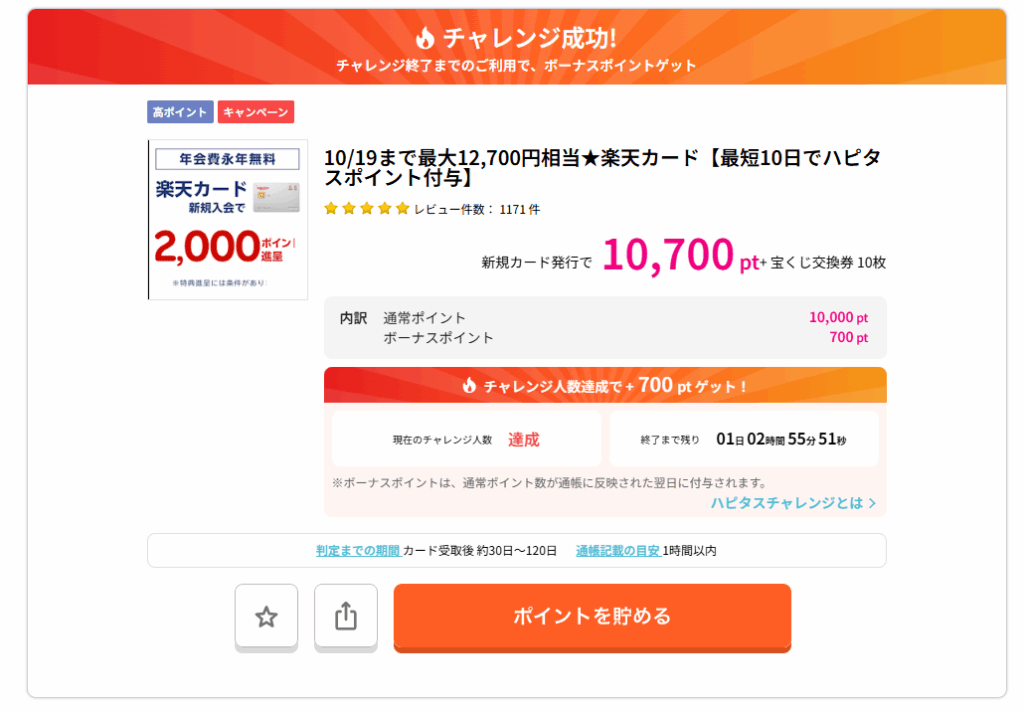Click the share icon button
Image resolution: width=1024 pixels, height=713 pixels.
click(x=345, y=616)
